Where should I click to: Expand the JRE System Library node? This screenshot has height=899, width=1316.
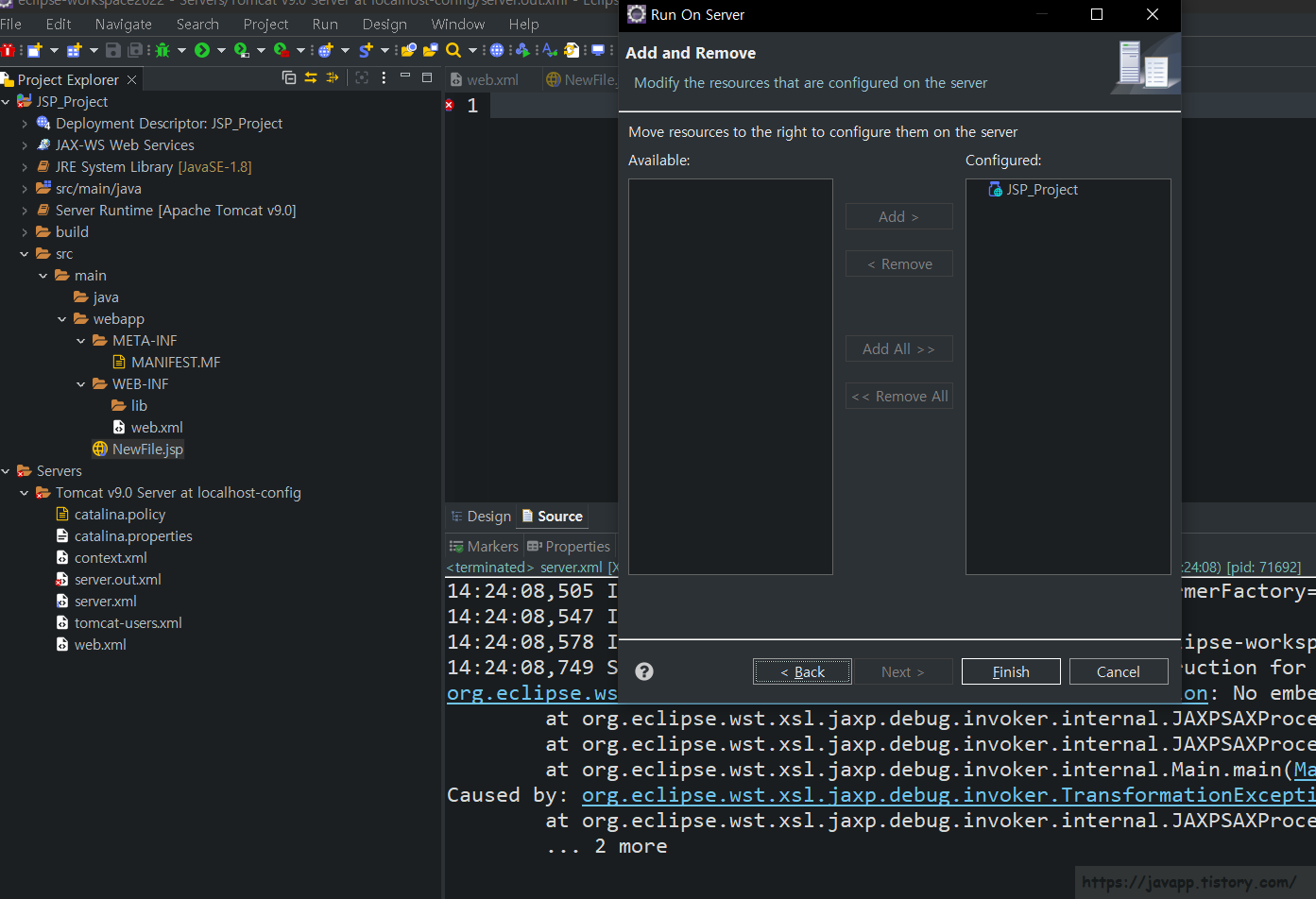(25, 167)
